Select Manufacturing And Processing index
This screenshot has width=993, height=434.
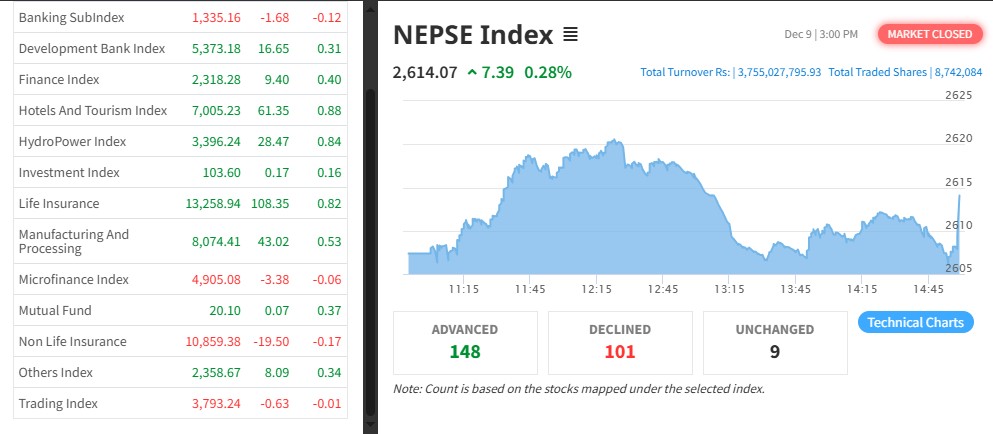tap(74, 241)
